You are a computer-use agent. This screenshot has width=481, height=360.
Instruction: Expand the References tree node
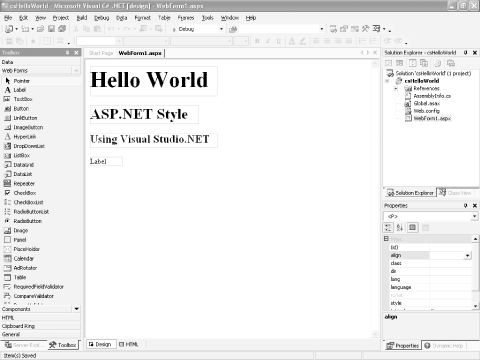tap(396, 88)
